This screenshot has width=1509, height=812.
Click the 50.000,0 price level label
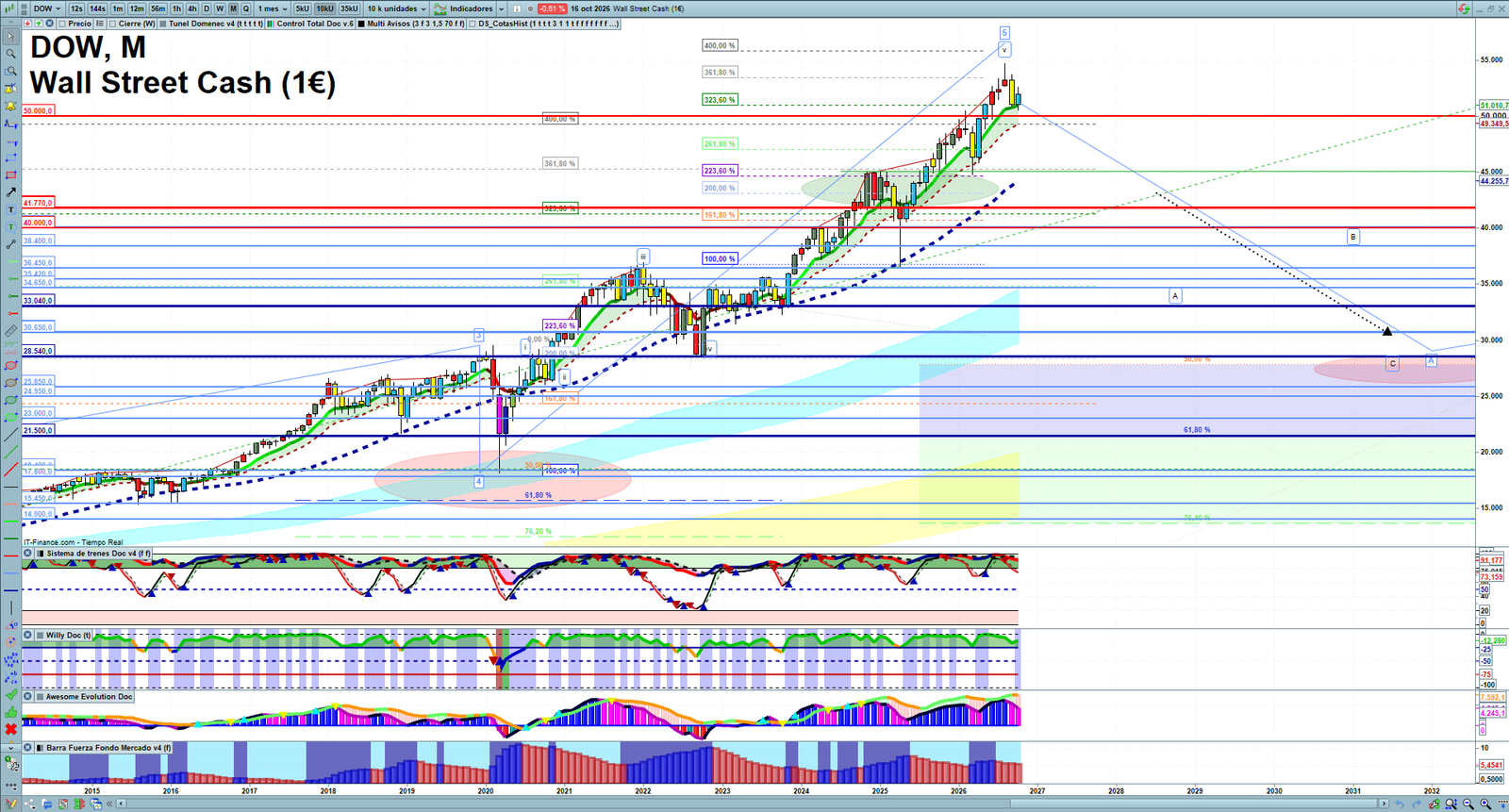pos(38,111)
